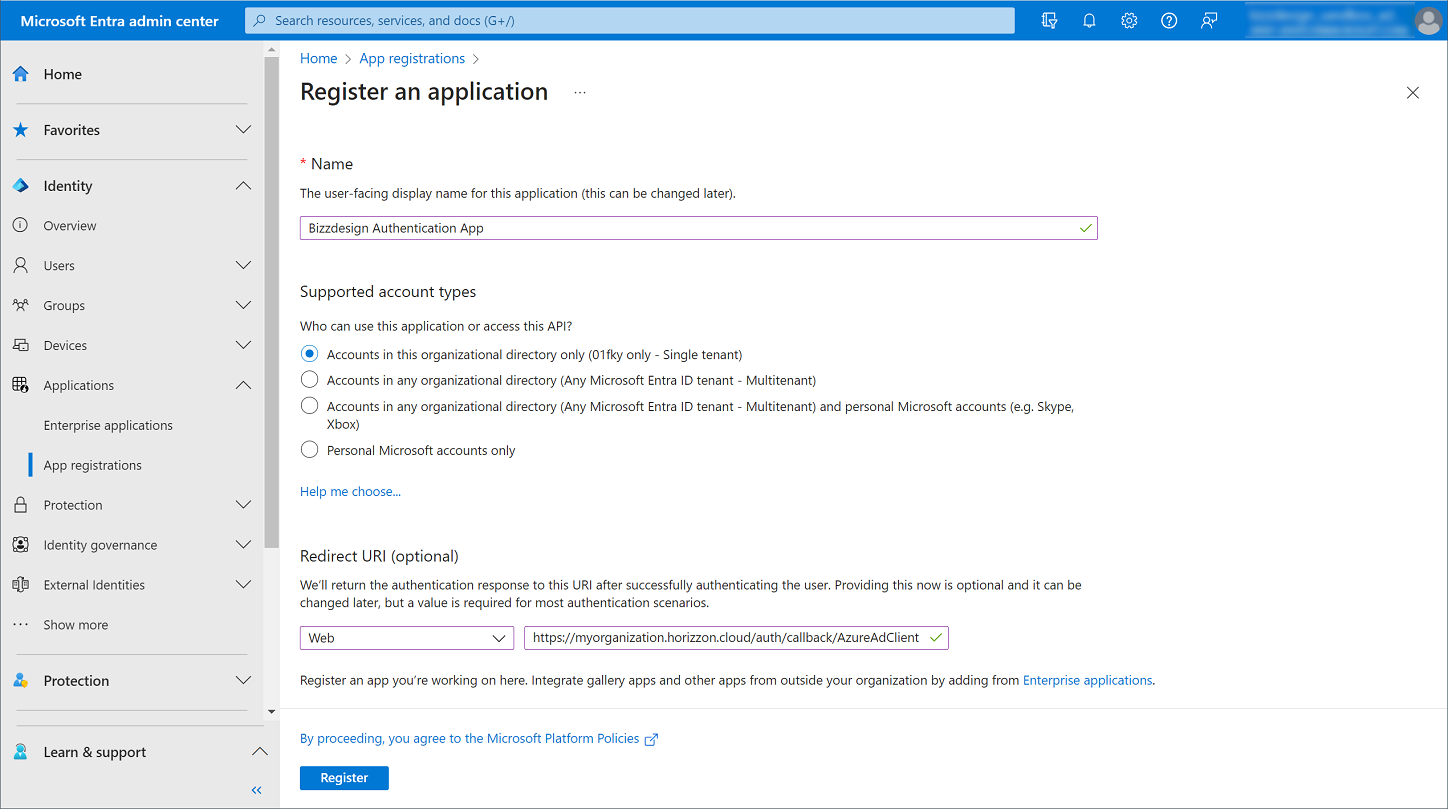
Task: Click the External Identities icon
Action: (x=20, y=586)
